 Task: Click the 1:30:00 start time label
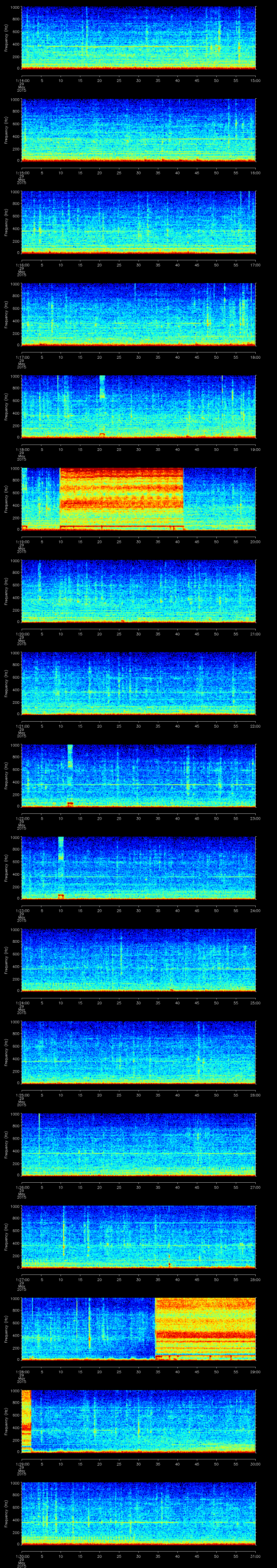[x=22, y=1556]
